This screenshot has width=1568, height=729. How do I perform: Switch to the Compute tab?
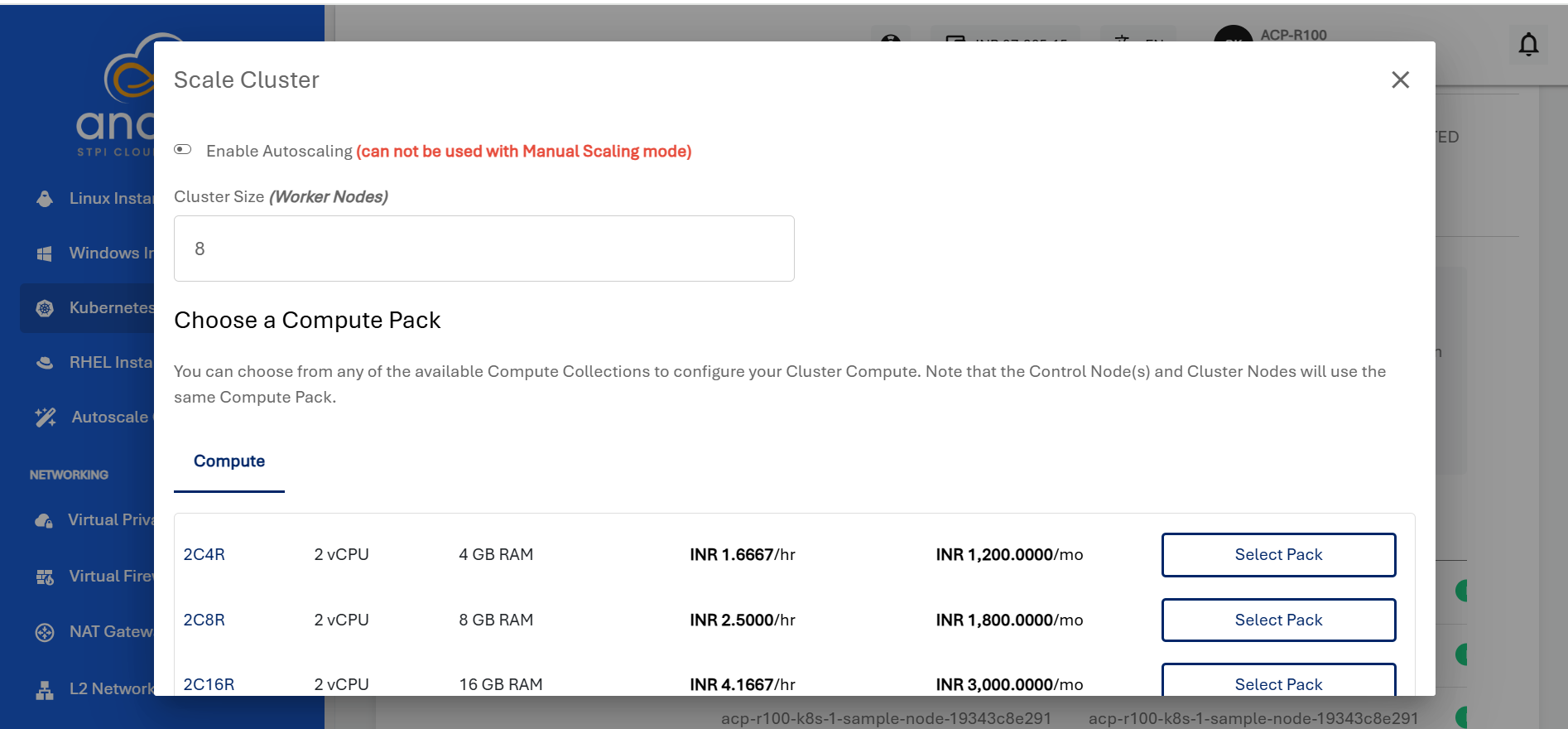click(x=229, y=461)
